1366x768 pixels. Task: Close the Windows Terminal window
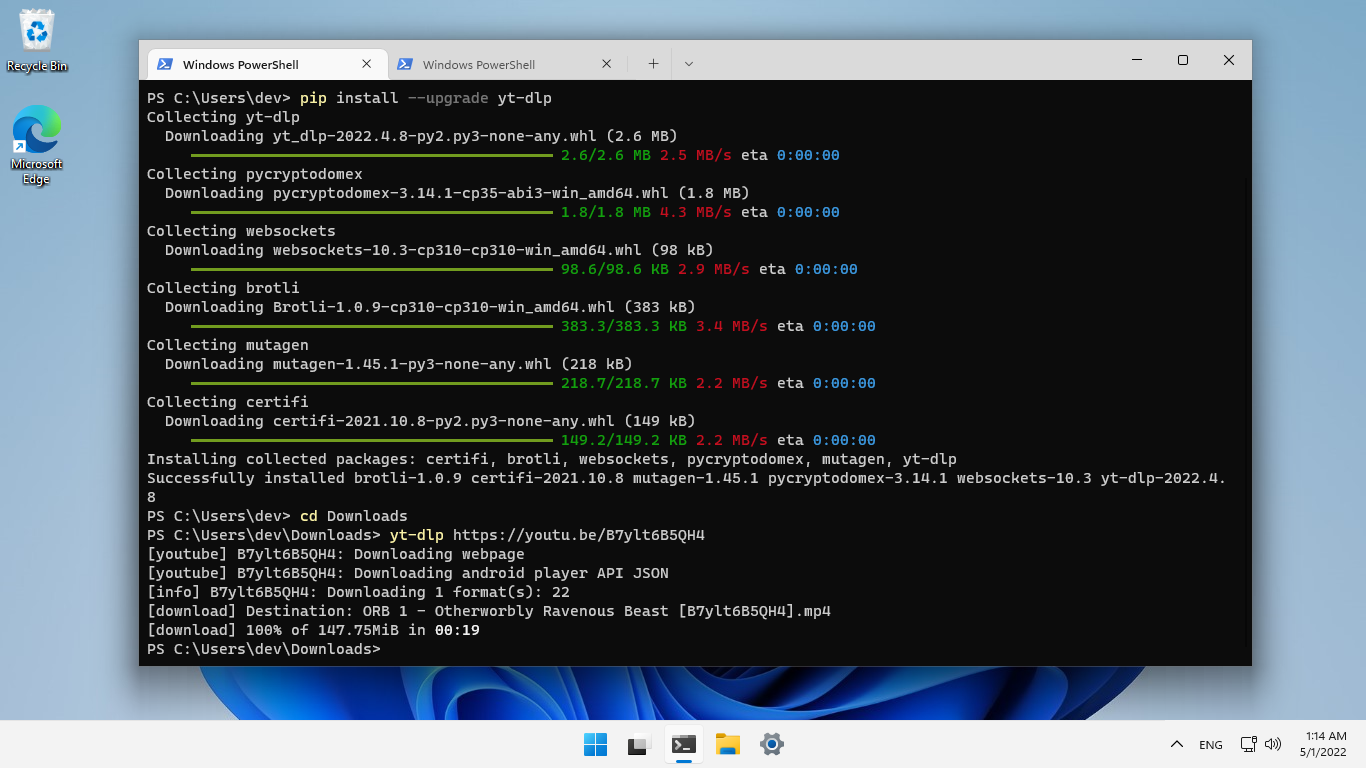click(1229, 60)
